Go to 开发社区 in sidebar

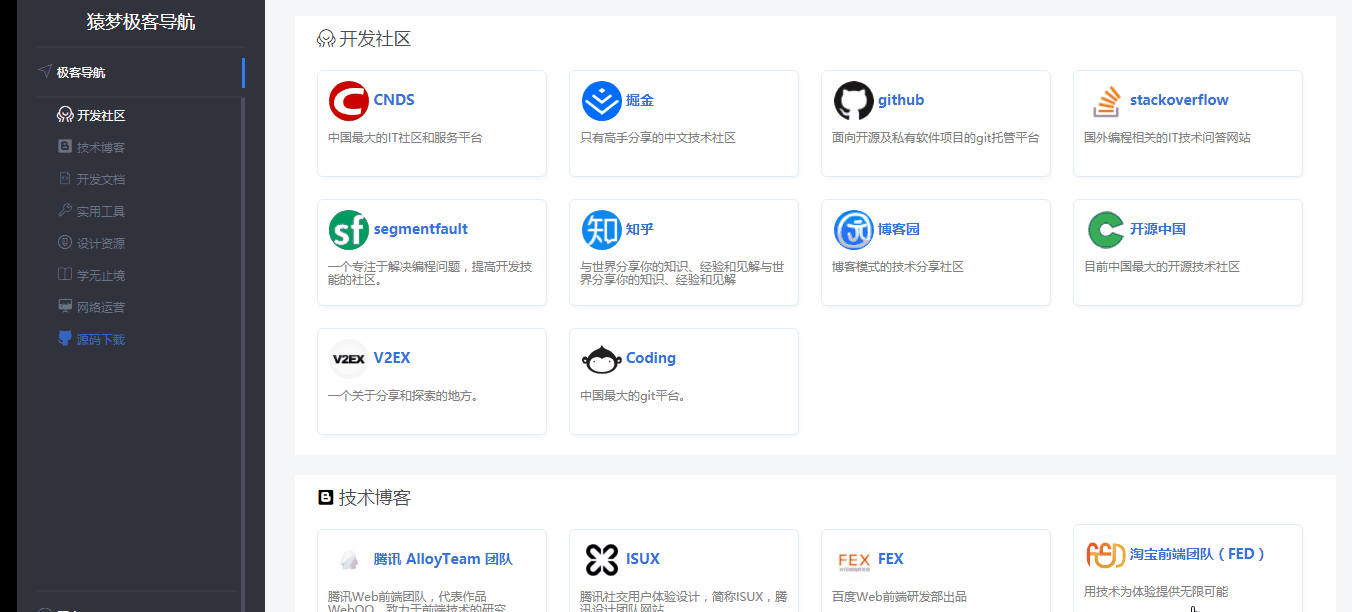tap(101, 115)
